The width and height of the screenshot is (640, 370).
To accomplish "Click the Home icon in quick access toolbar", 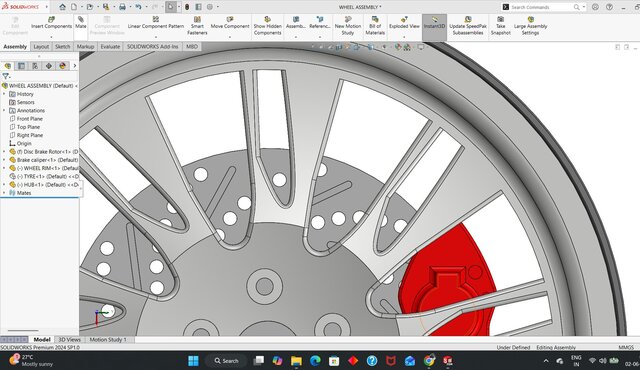I will (x=62, y=7).
